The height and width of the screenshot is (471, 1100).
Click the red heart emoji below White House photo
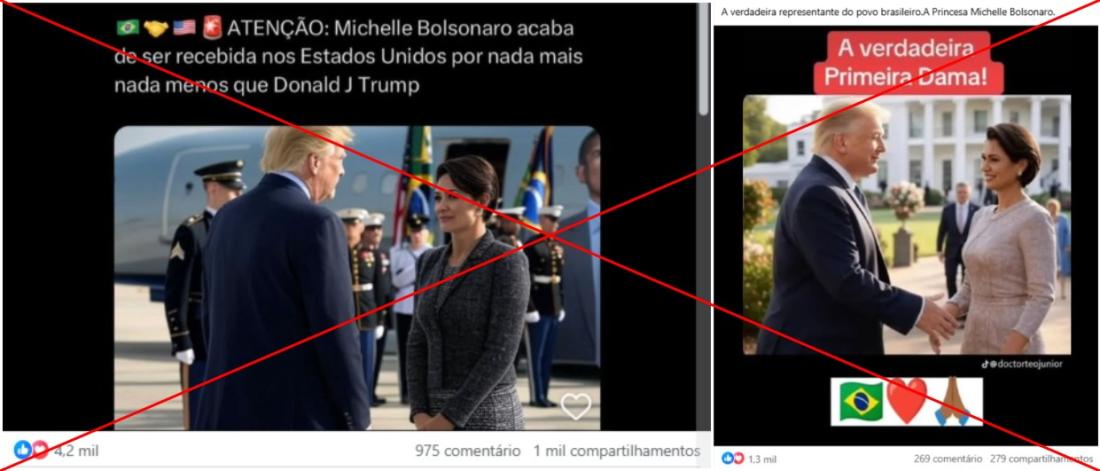coord(906,402)
